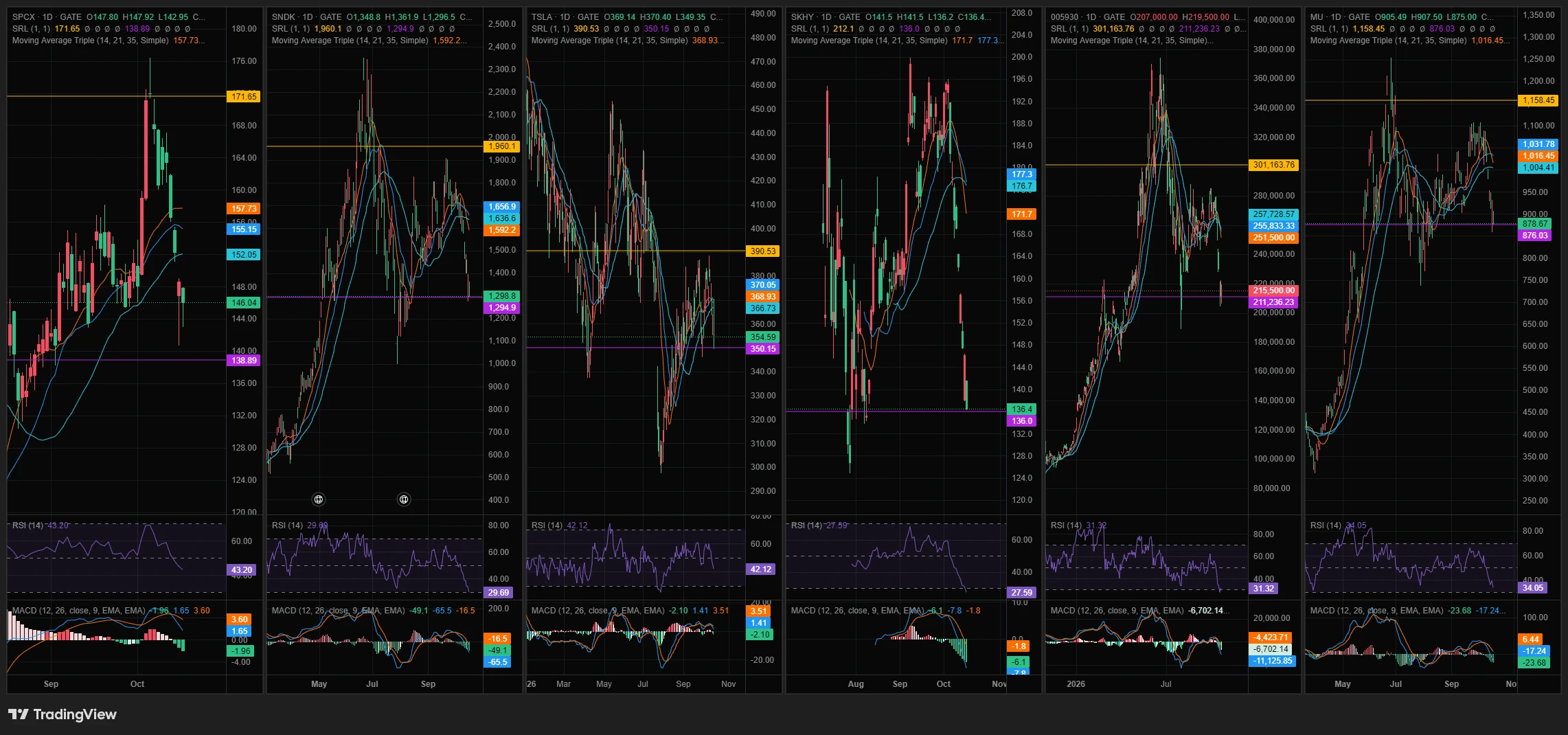
Task: Click the purple 876.03 price label on MU
Action: tap(1534, 236)
